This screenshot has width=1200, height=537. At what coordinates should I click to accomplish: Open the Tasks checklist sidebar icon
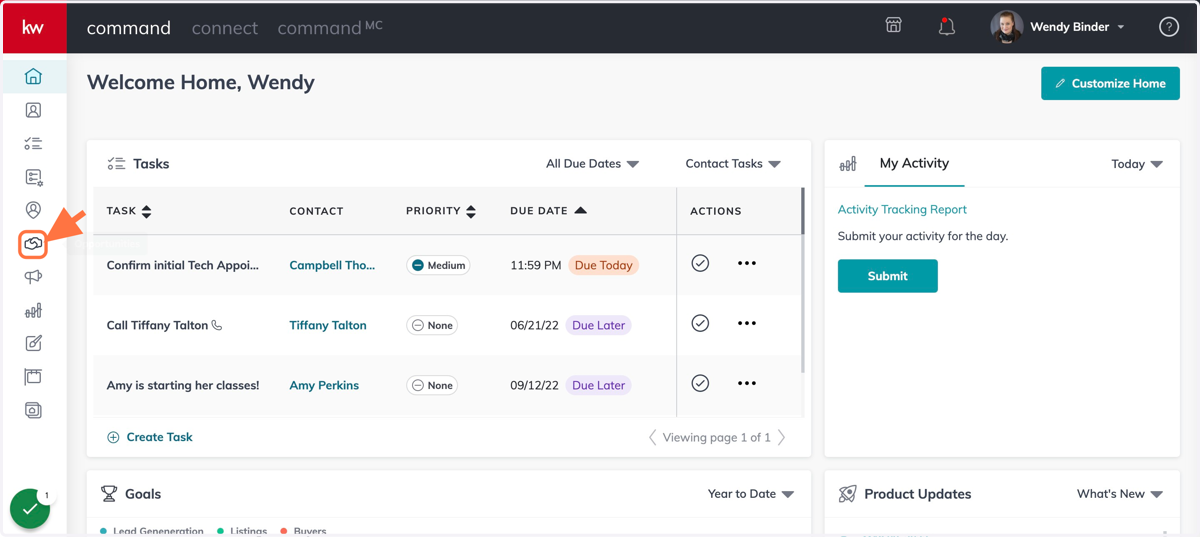tap(33, 144)
